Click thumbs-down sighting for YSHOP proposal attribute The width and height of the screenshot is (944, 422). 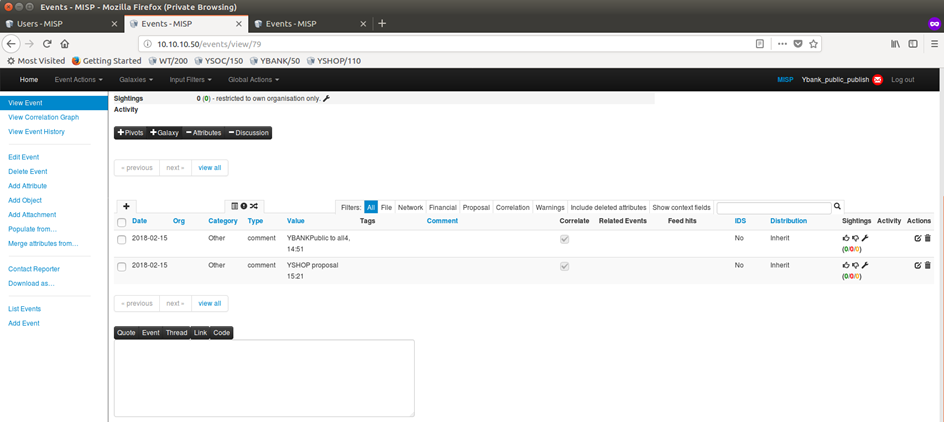(855, 265)
